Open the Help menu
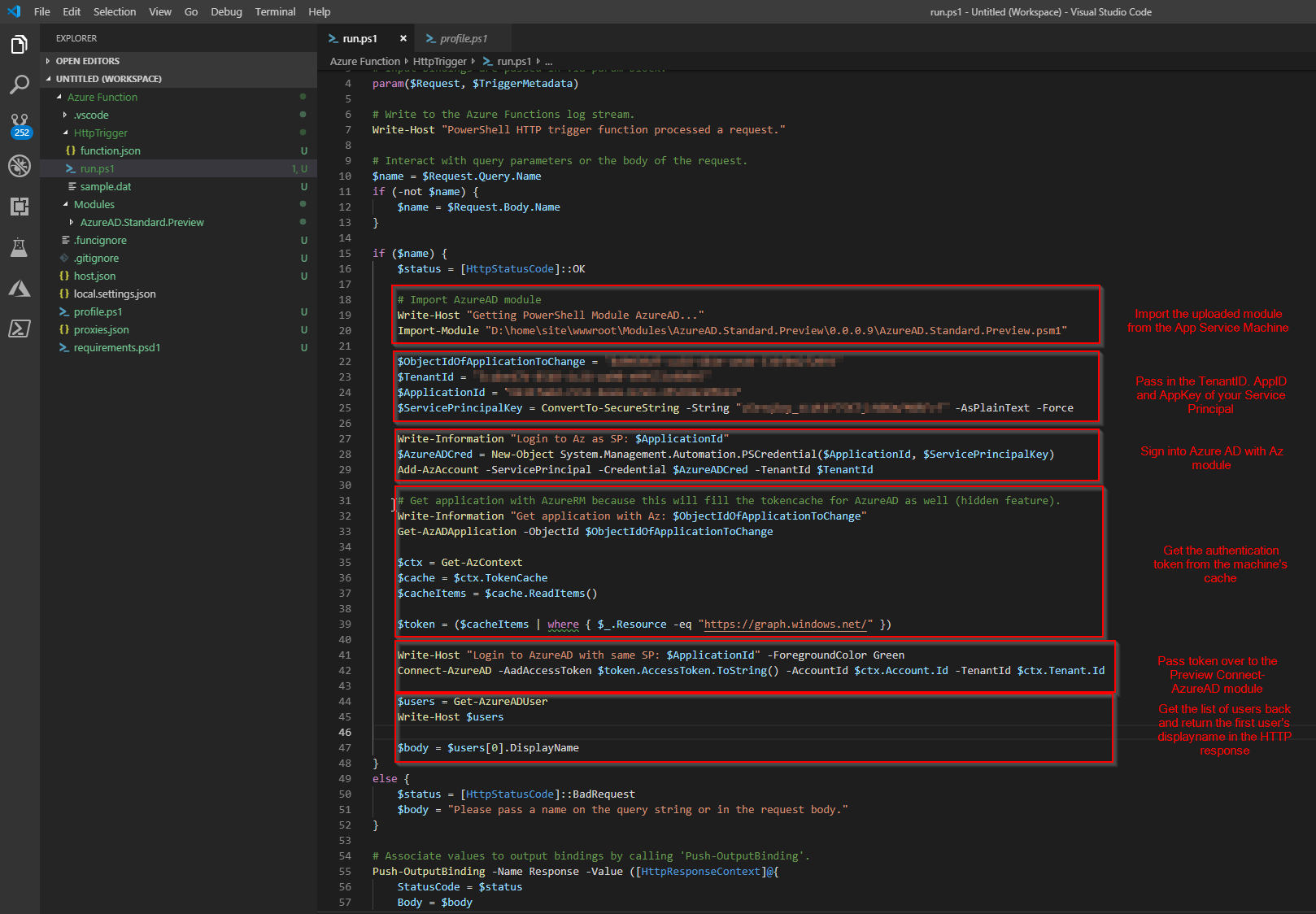 click(x=320, y=11)
